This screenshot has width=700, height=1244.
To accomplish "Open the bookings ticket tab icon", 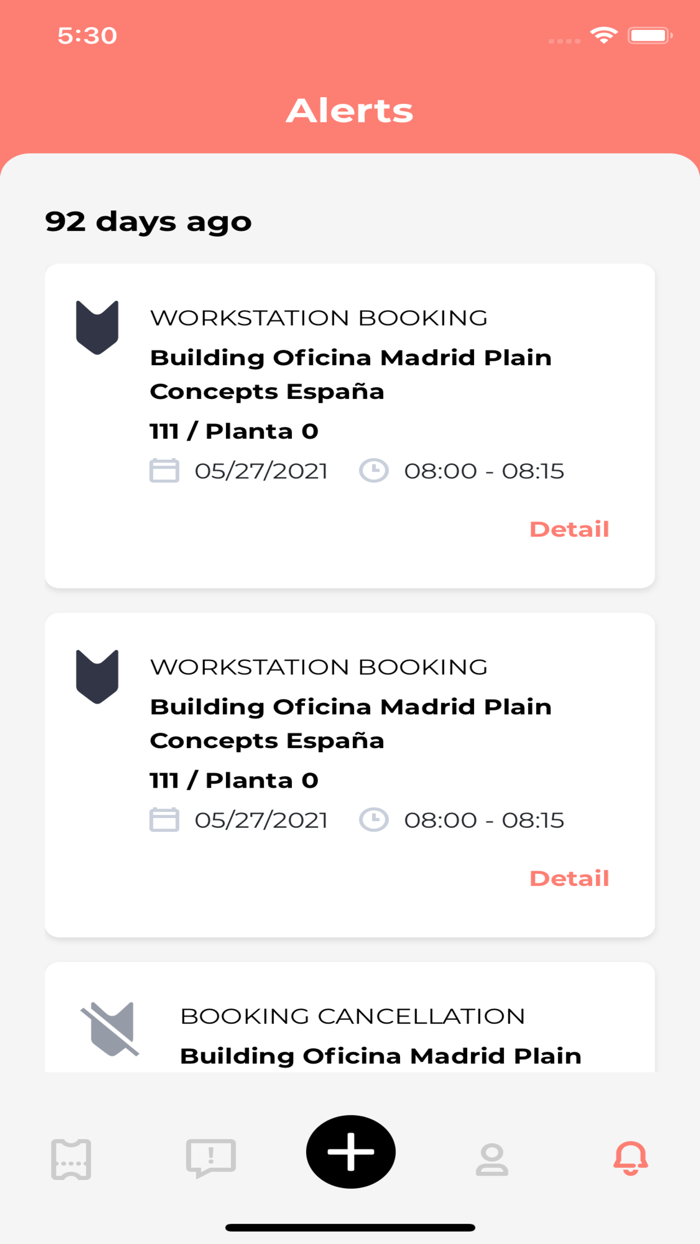I will coord(71,1158).
